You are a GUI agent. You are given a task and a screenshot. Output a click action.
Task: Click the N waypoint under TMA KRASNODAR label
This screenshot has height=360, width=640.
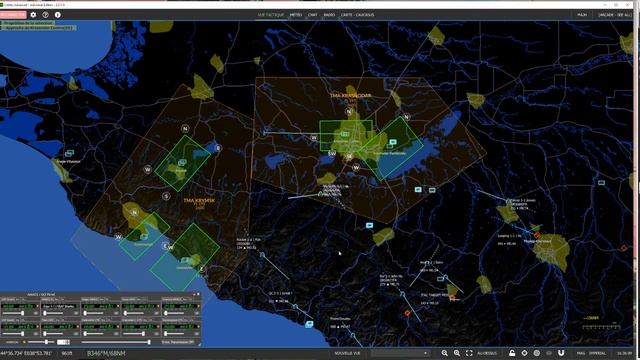click(x=349, y=111)
